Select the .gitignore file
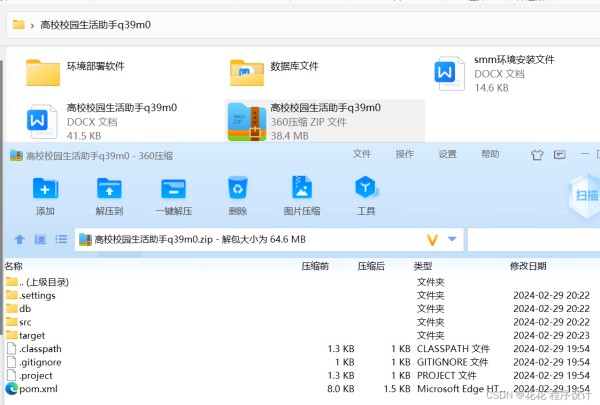This screenshot has width=600, height=405. click(x=34, y=362)
